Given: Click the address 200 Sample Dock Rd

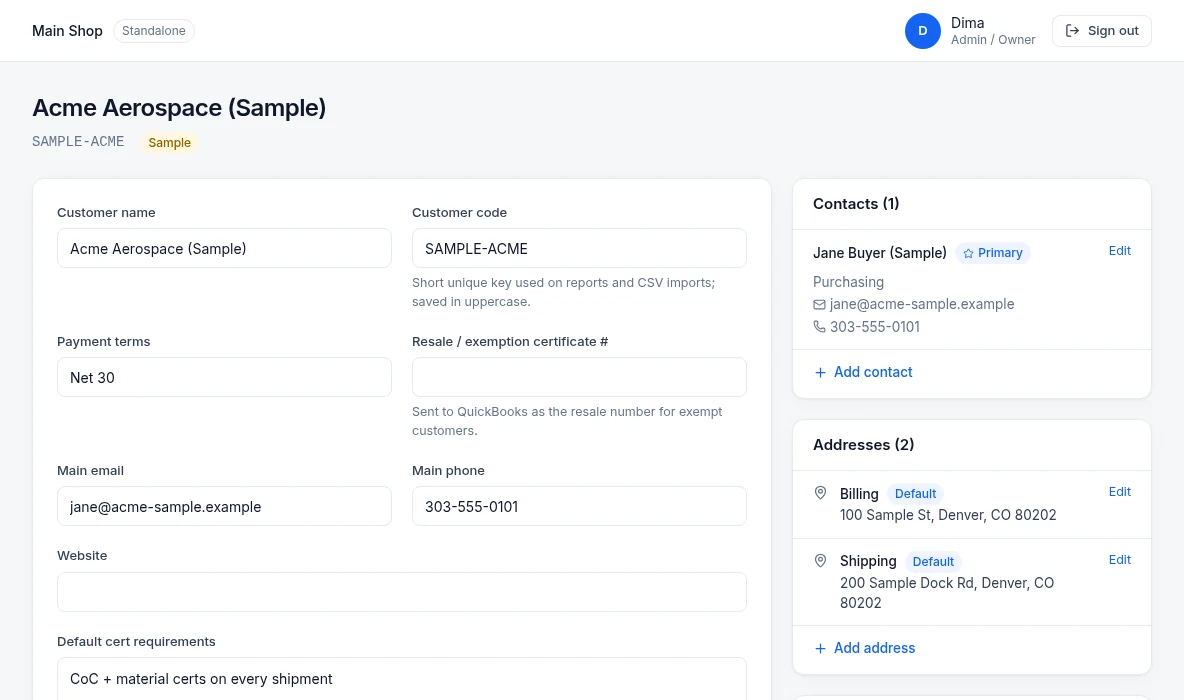Looking at the screenshot, I should tap(947, 593).
